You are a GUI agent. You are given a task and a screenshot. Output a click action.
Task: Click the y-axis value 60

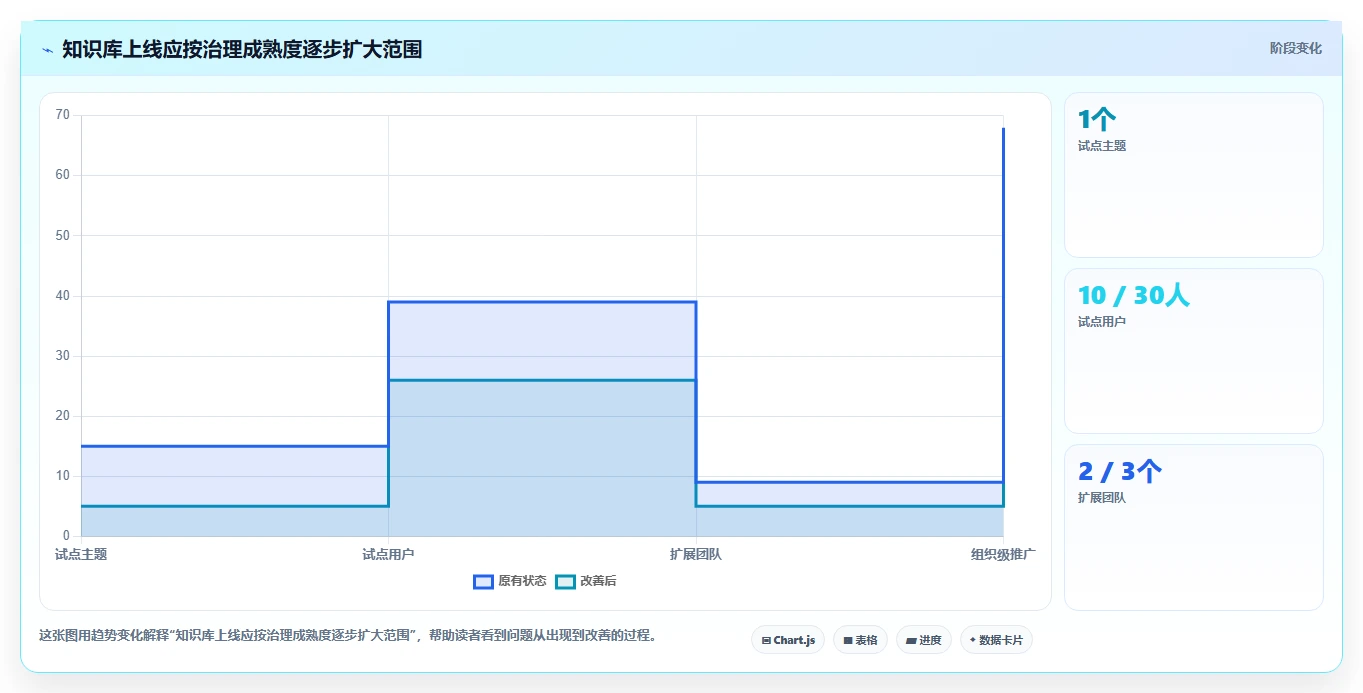(63, 175)
